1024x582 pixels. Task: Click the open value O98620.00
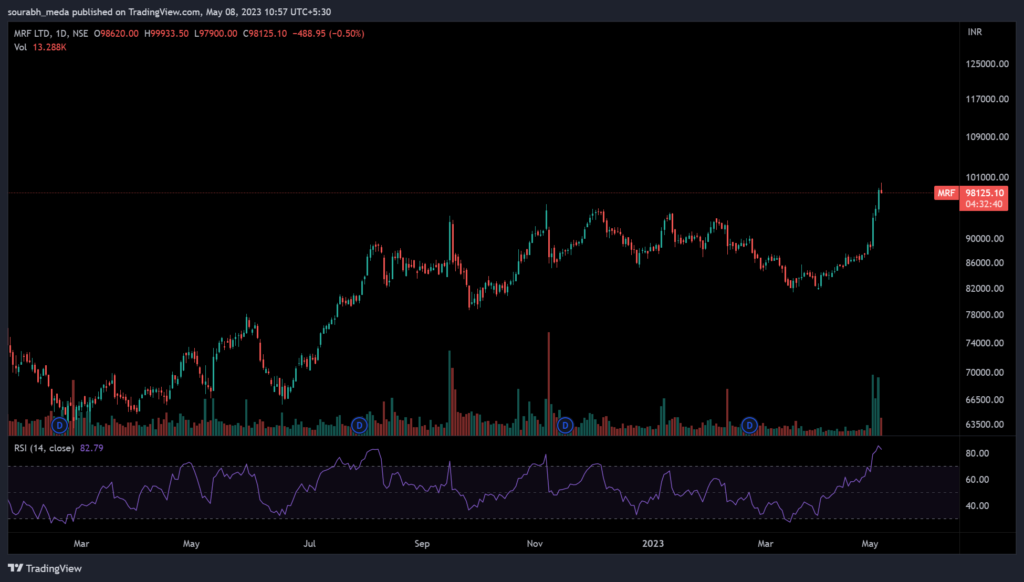pos(116,33)
